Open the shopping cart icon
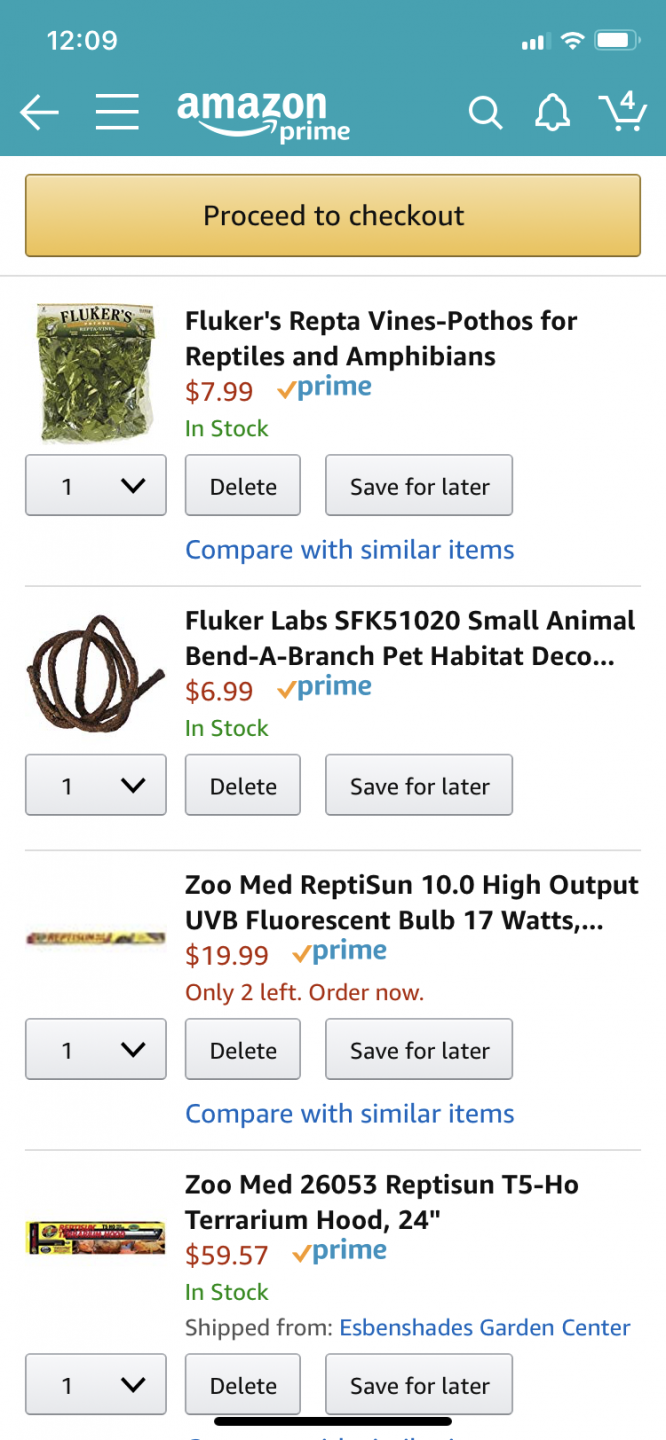 tap(622, 112)
